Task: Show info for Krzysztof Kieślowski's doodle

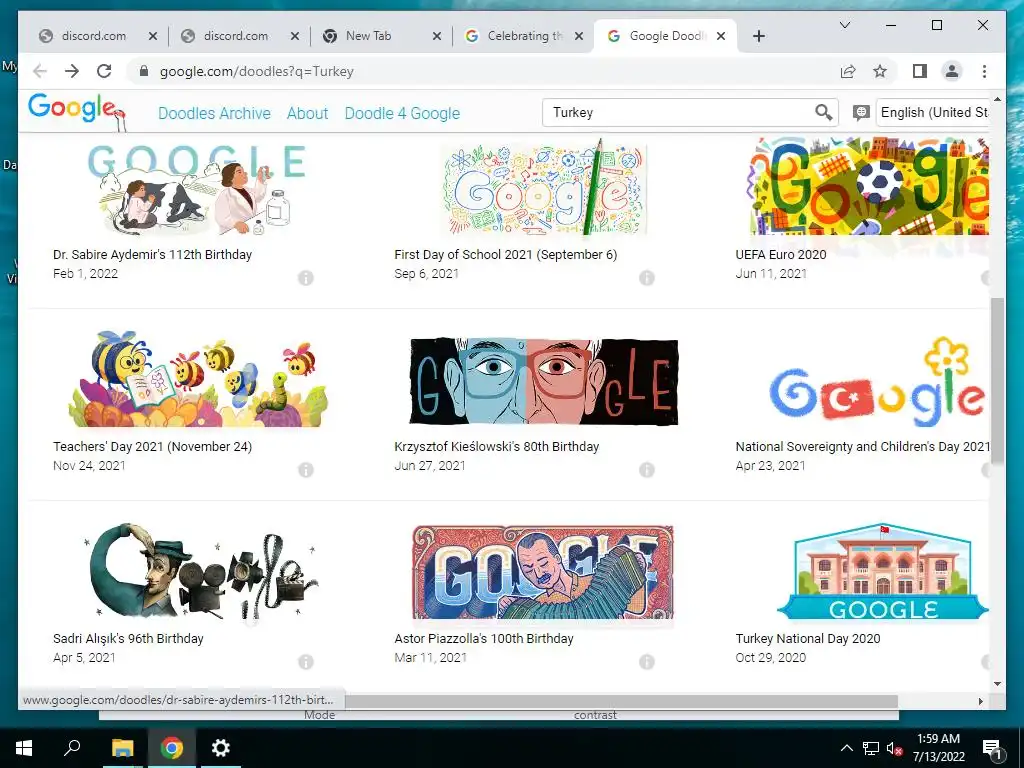Action: 647,470
